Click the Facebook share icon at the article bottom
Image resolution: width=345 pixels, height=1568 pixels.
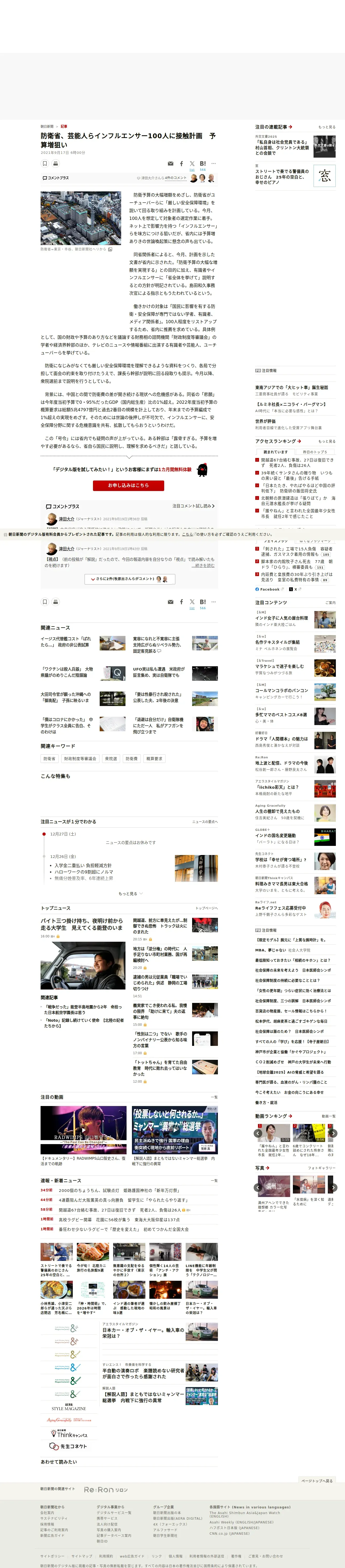click(x=181, y=602)
